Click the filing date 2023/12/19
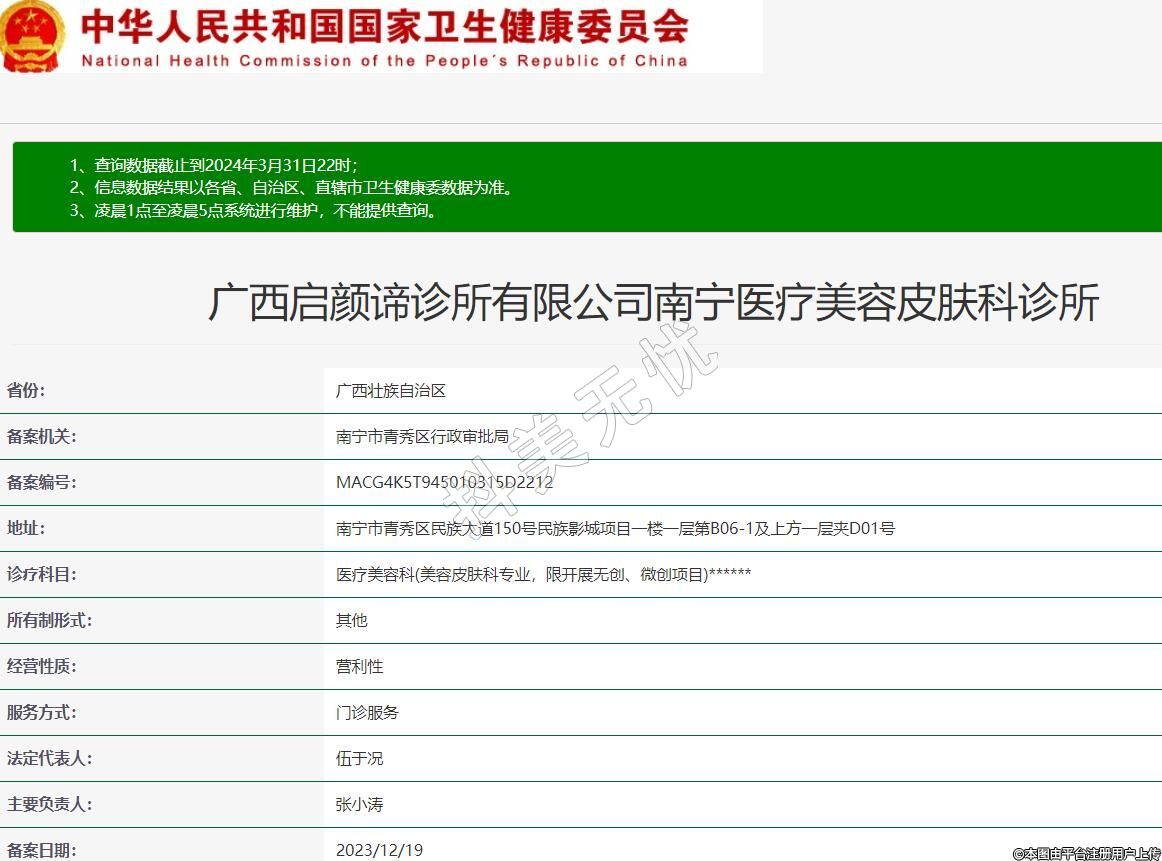Screen dimensions: 1162x861 point(379,850)
